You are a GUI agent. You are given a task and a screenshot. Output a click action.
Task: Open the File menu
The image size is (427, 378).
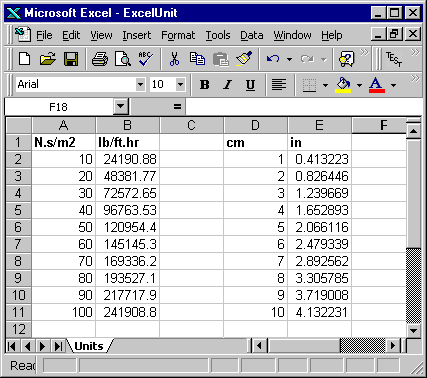pyautogui.click(x=44, y=35)
